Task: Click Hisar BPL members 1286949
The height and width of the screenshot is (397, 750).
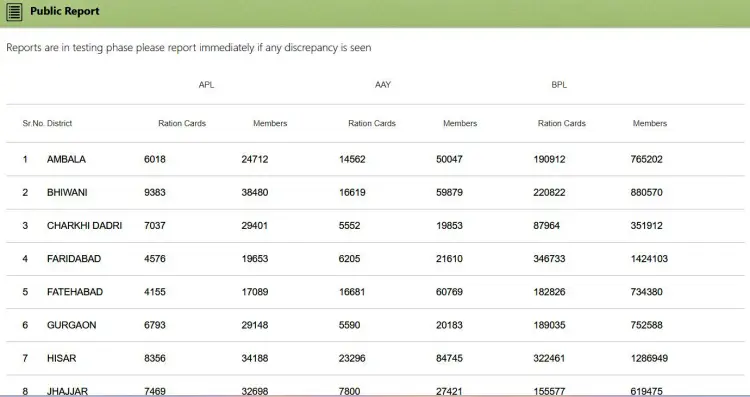Action: [x=649, y=358]
